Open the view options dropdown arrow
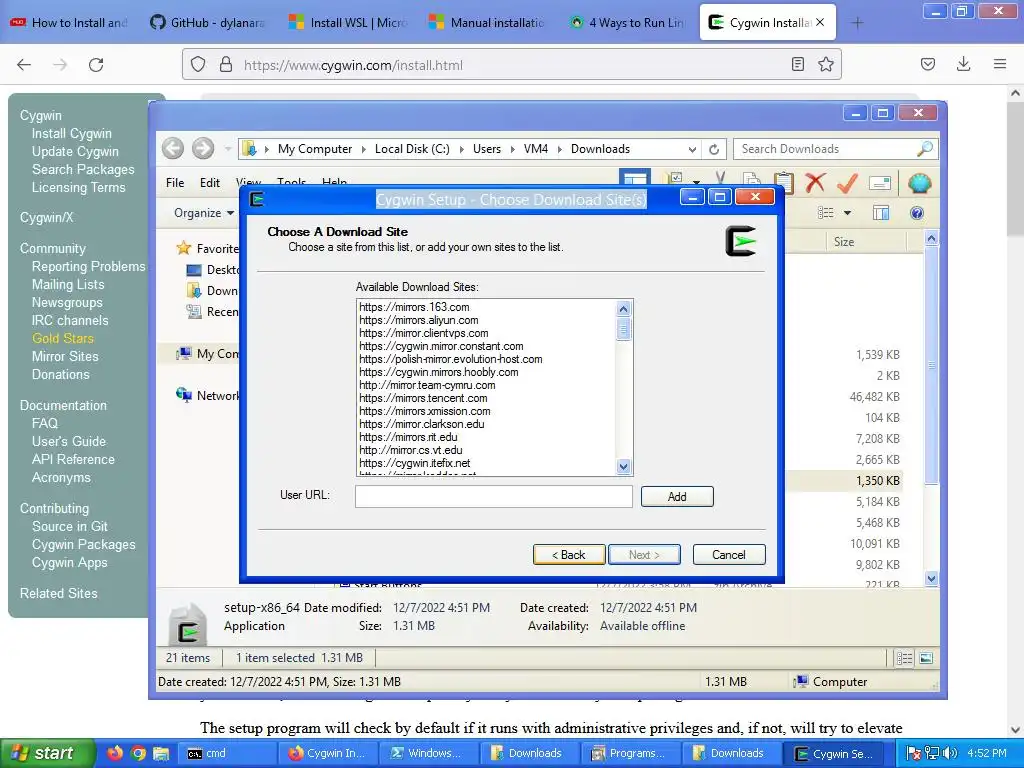The image size is (1024, 768). (x=847, y=213)
